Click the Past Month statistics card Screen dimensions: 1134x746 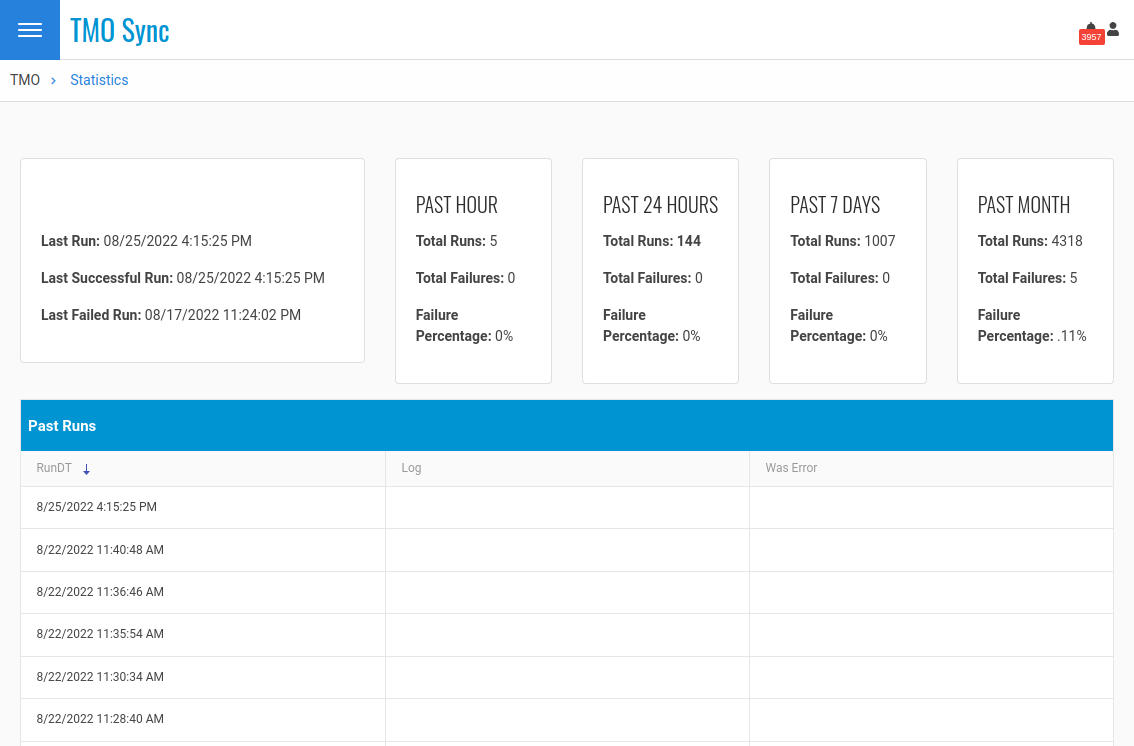pyautogui.click(x=1035, y=270)
